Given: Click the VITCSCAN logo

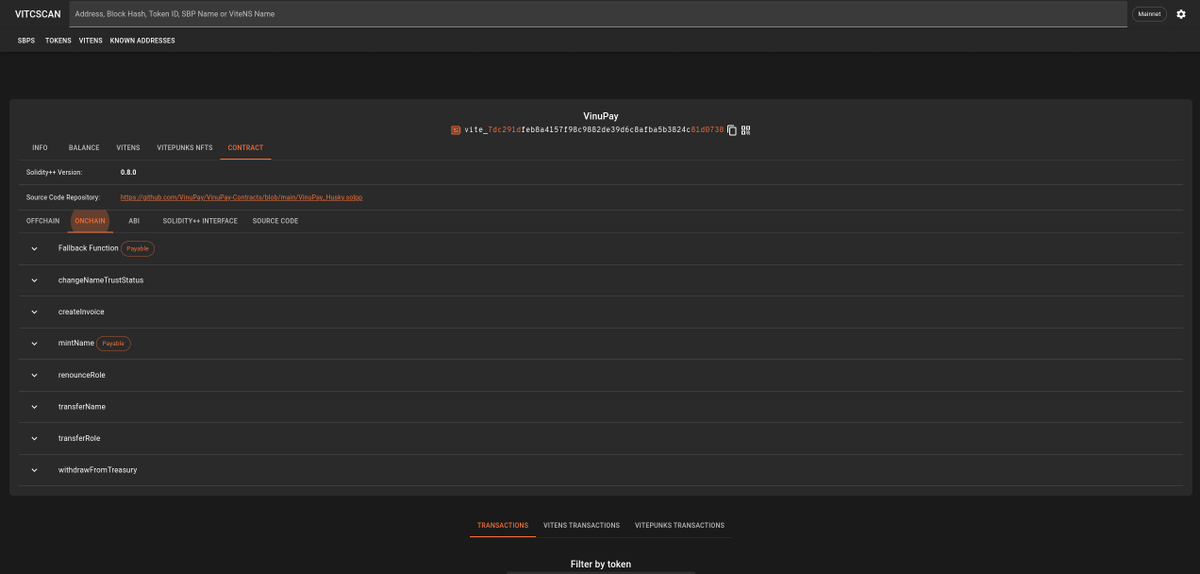Looking at the screenshot, I should coord(37,14).
